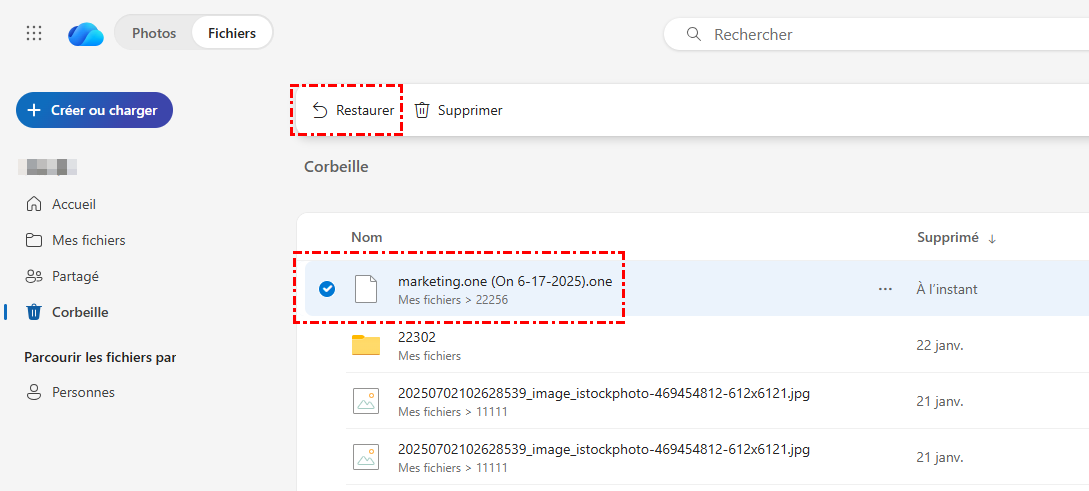
Task: Open Partagé in the sidebar
Action: click(x=75, y=276)
